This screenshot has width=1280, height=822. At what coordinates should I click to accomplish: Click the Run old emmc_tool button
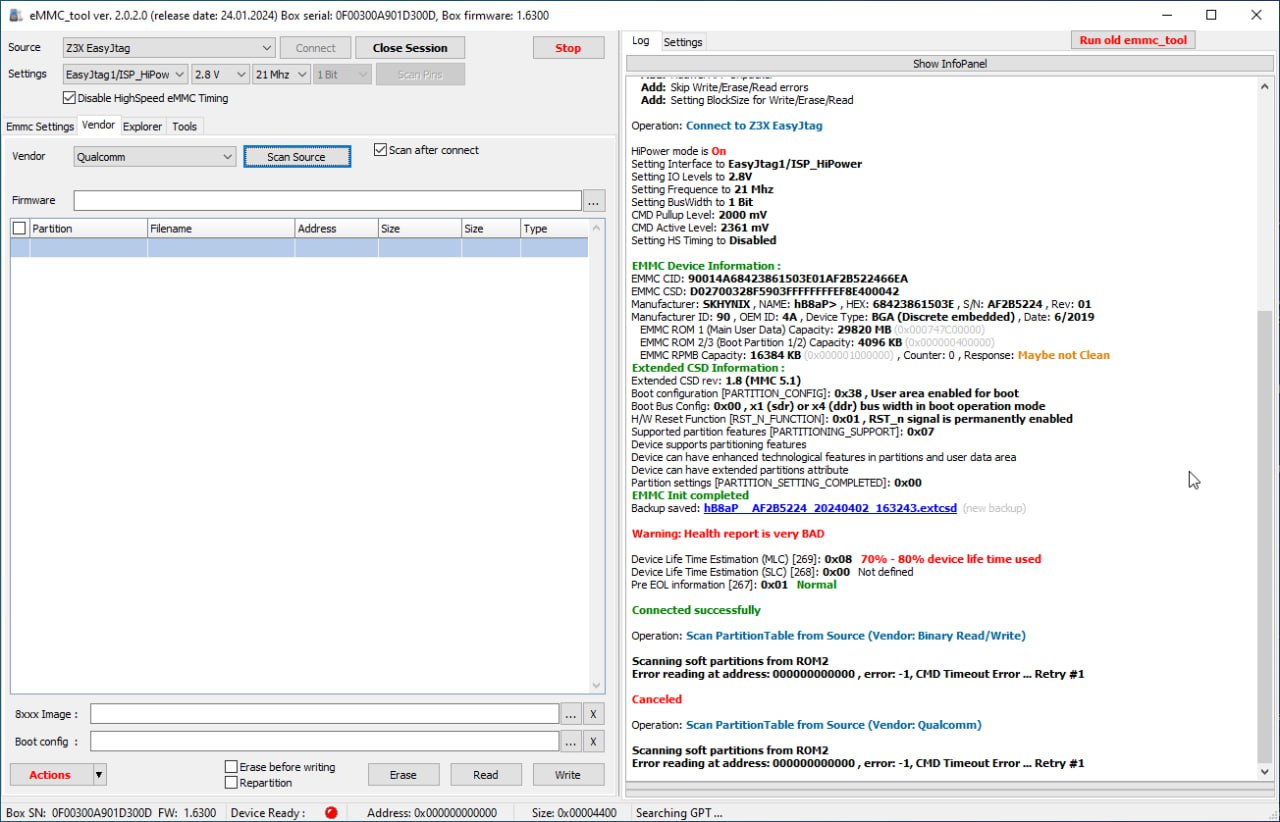(1133, 40)
